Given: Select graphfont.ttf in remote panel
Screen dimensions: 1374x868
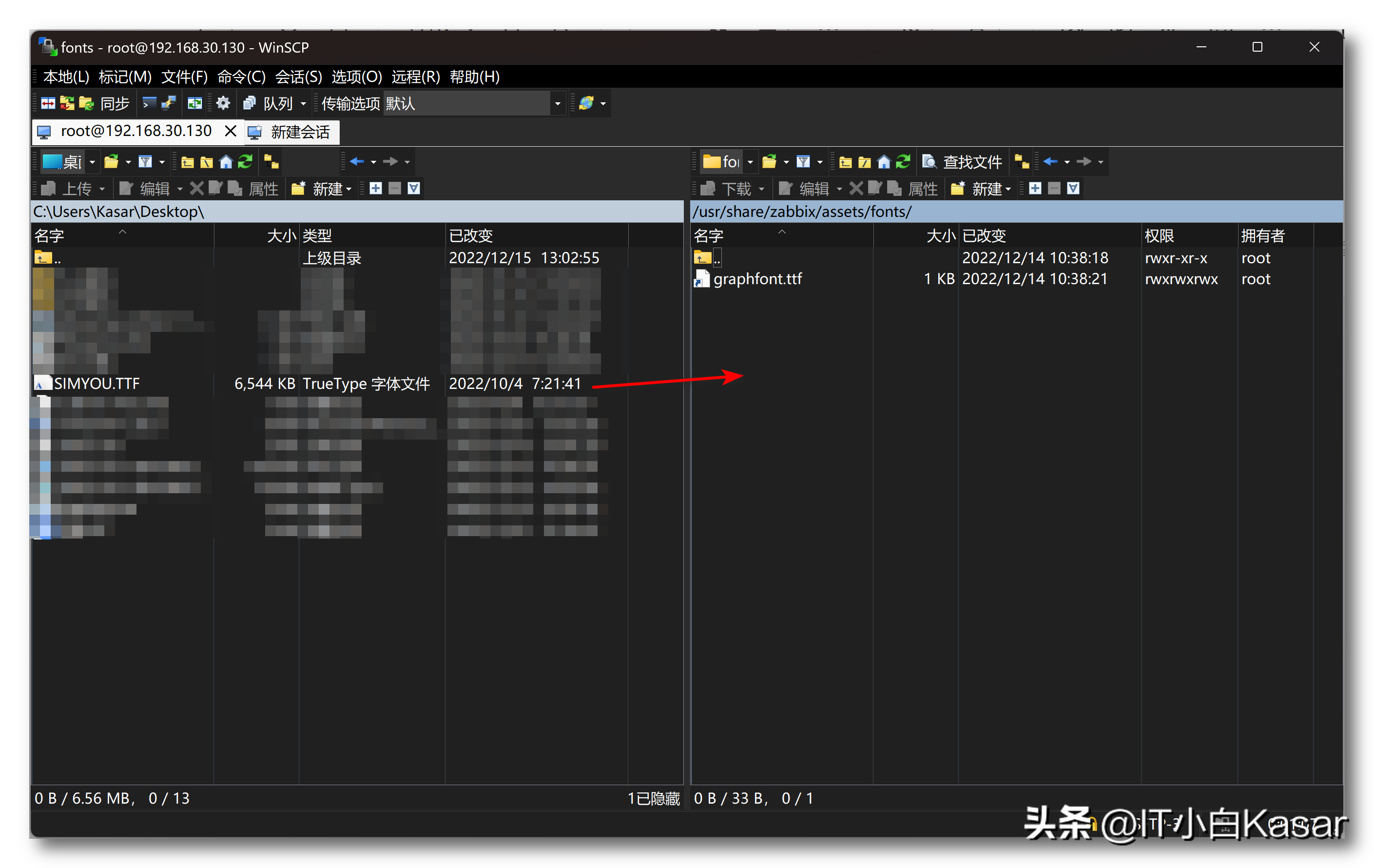Looking at the screenshot, I should coord(757,279).
